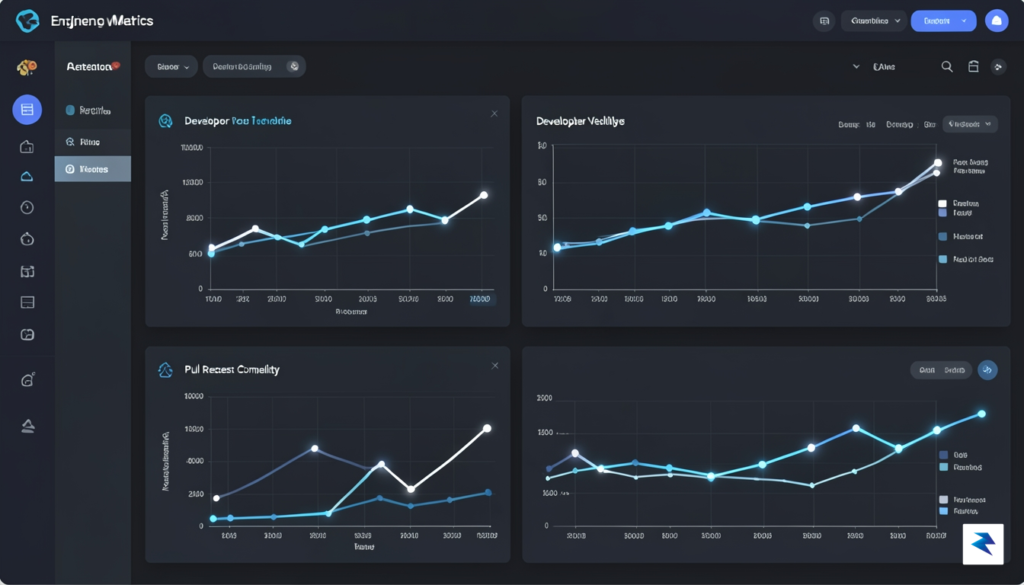Click the blue cloud icon in left sidebar
This screenshot has height=585, width=1024.
pyautogui.click(x=27, y=176)
